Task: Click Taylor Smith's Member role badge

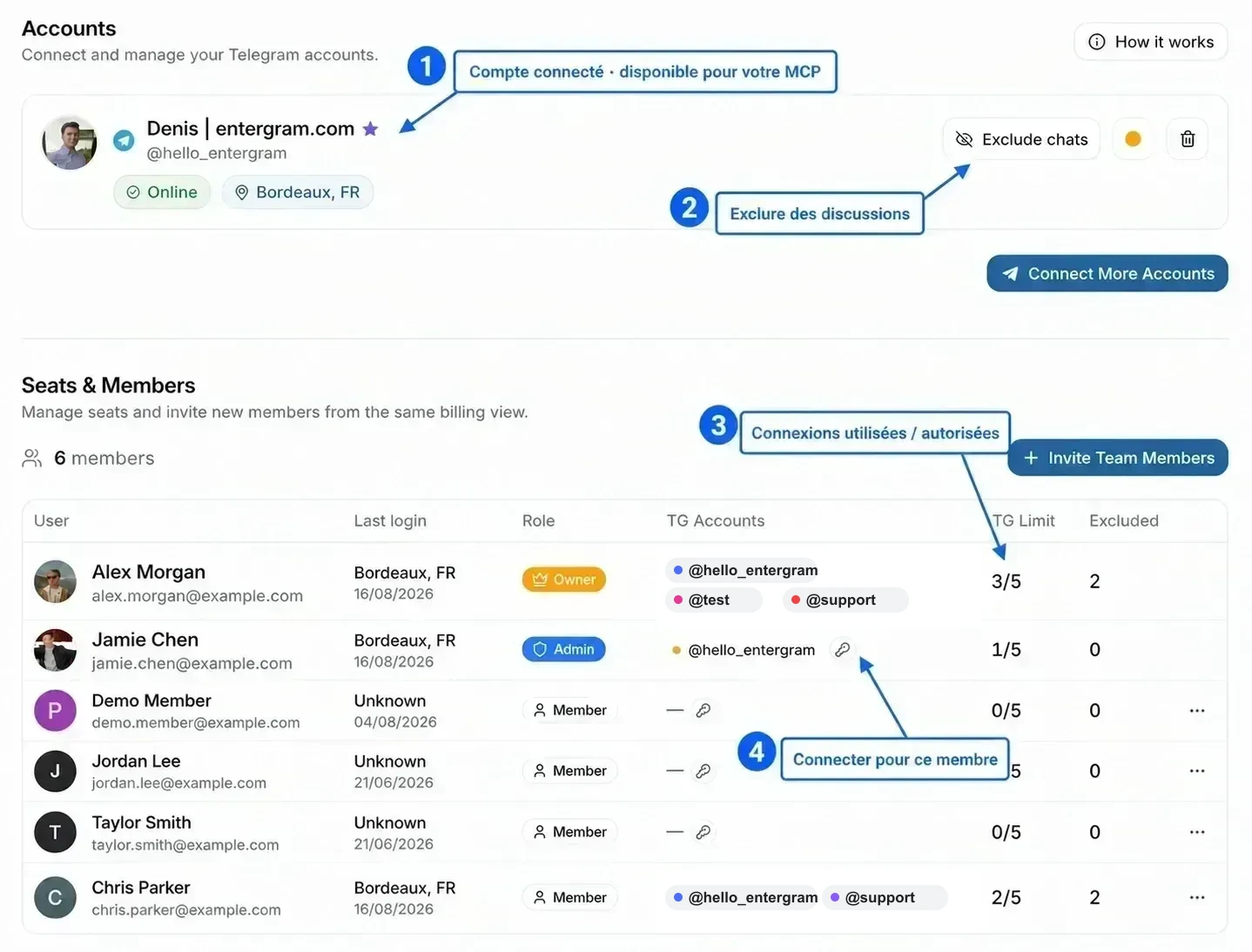Action: pyautogui.click(x=570, y=832)
